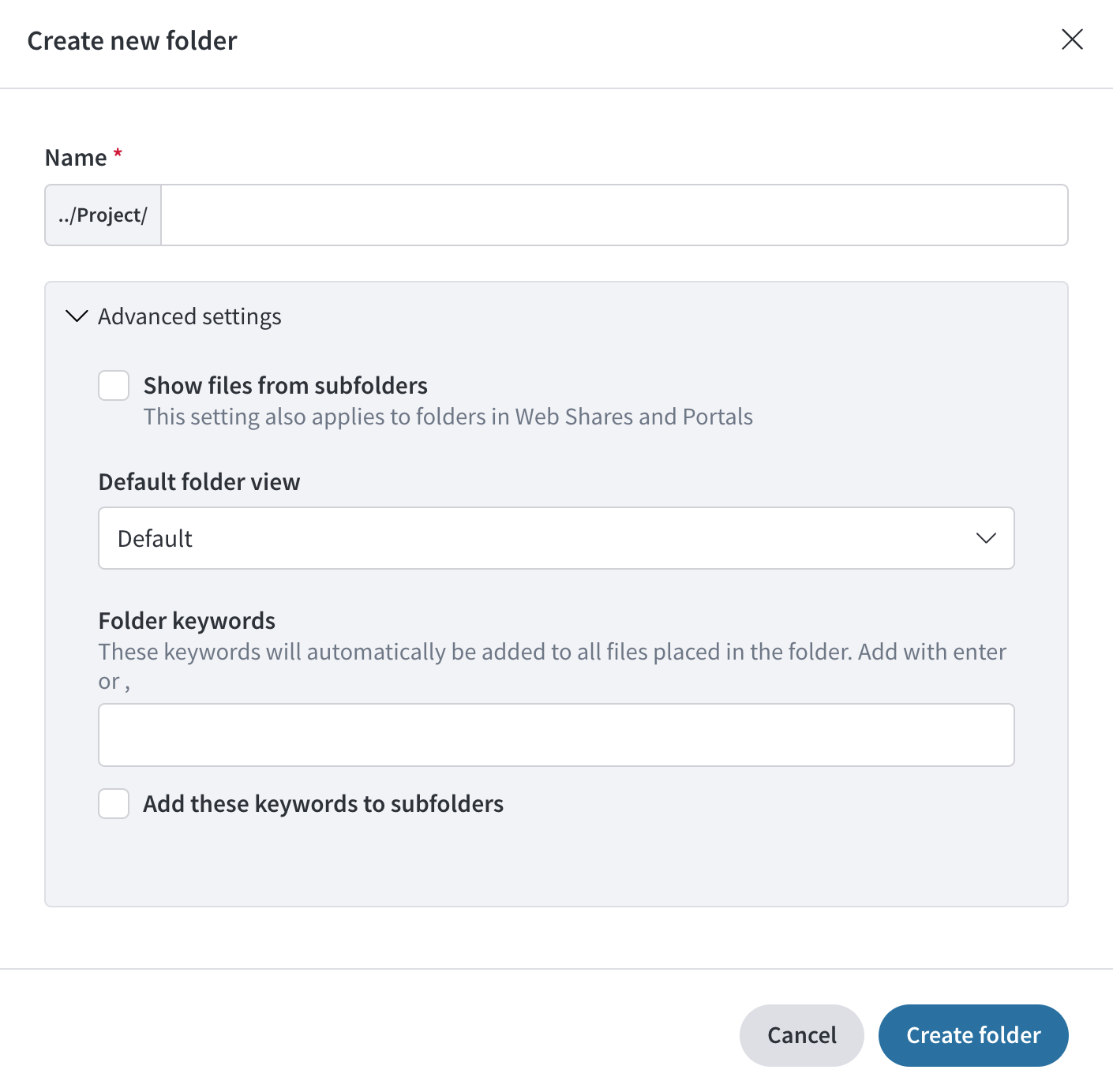
Task: Enable Show files from subfolders checkbox
Action: click(x=114, y=386)
